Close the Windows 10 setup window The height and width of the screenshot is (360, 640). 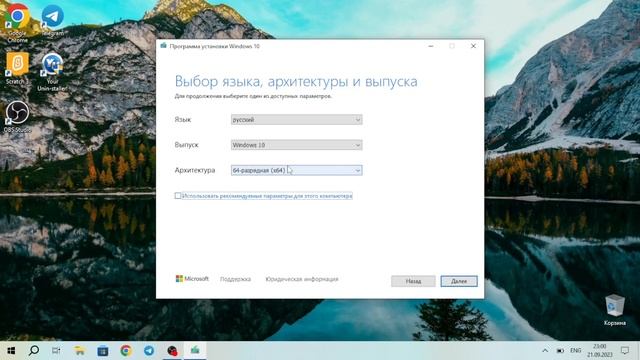click(473, 46)
